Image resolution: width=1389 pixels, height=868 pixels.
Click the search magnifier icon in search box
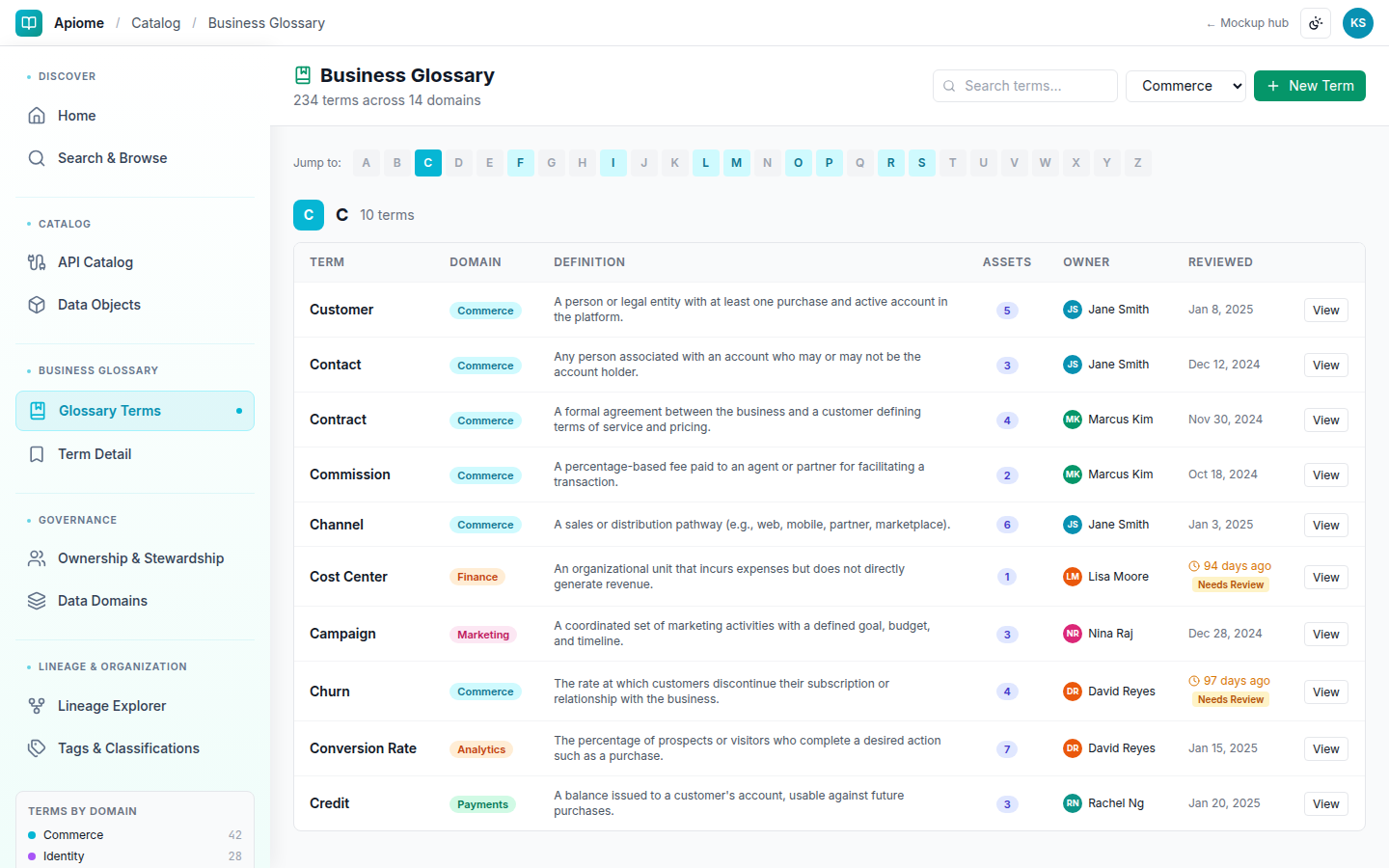click(x=949, y=86)
